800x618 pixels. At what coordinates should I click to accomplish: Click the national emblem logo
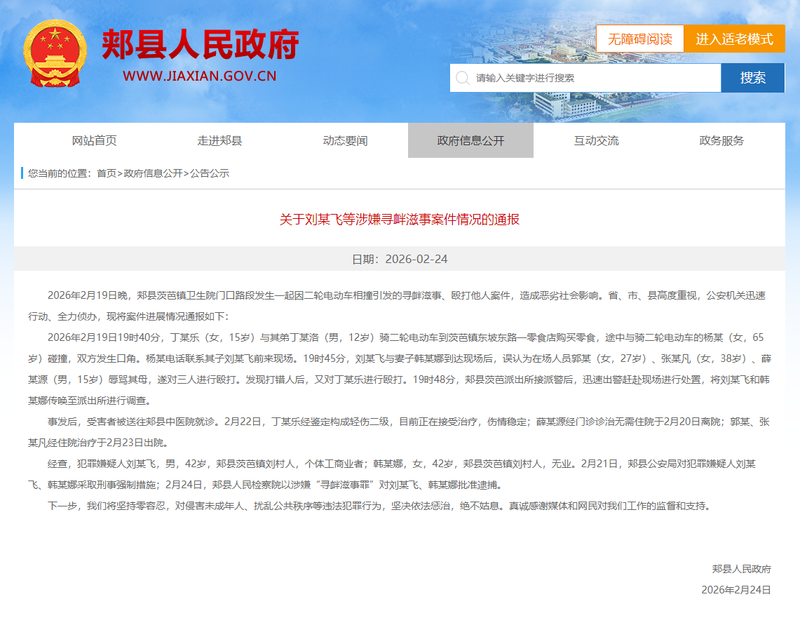coord(55,54)
